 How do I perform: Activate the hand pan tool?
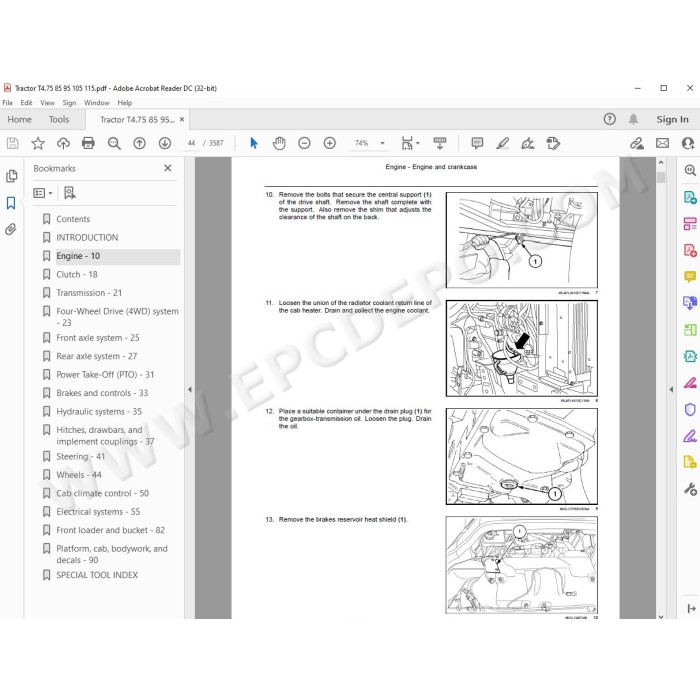point(279,143)
